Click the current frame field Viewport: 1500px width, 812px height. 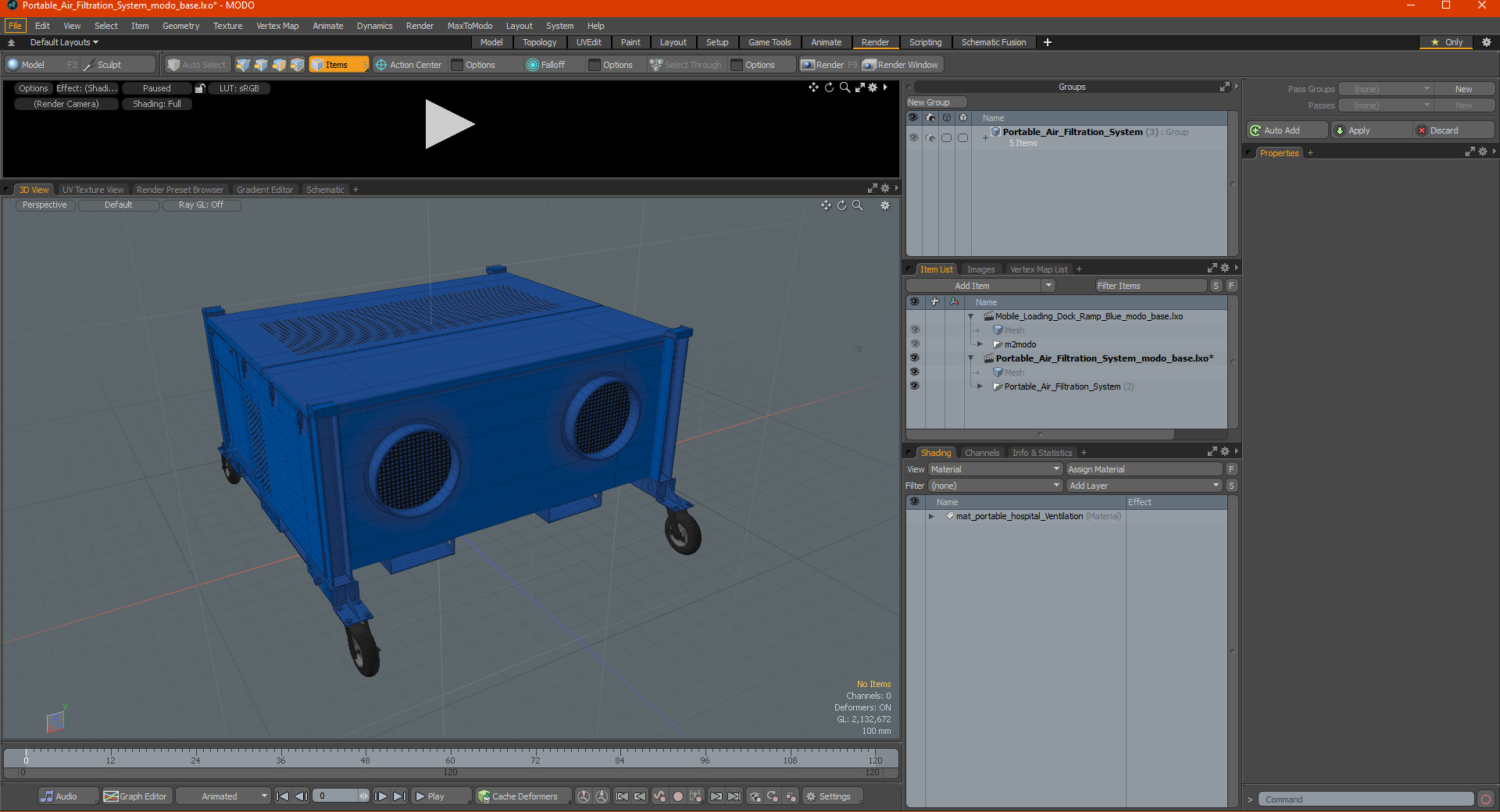pos(341,796)
